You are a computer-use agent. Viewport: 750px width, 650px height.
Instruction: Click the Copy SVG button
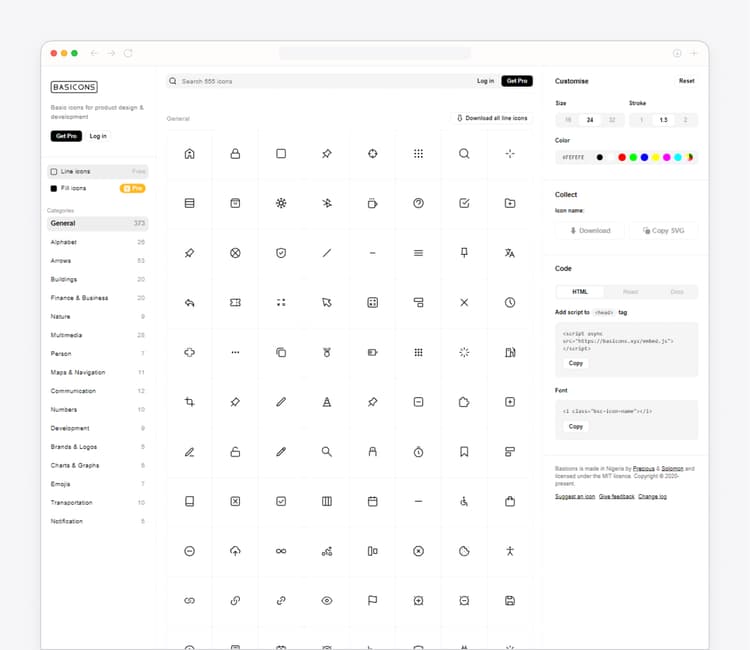[663, 230]
